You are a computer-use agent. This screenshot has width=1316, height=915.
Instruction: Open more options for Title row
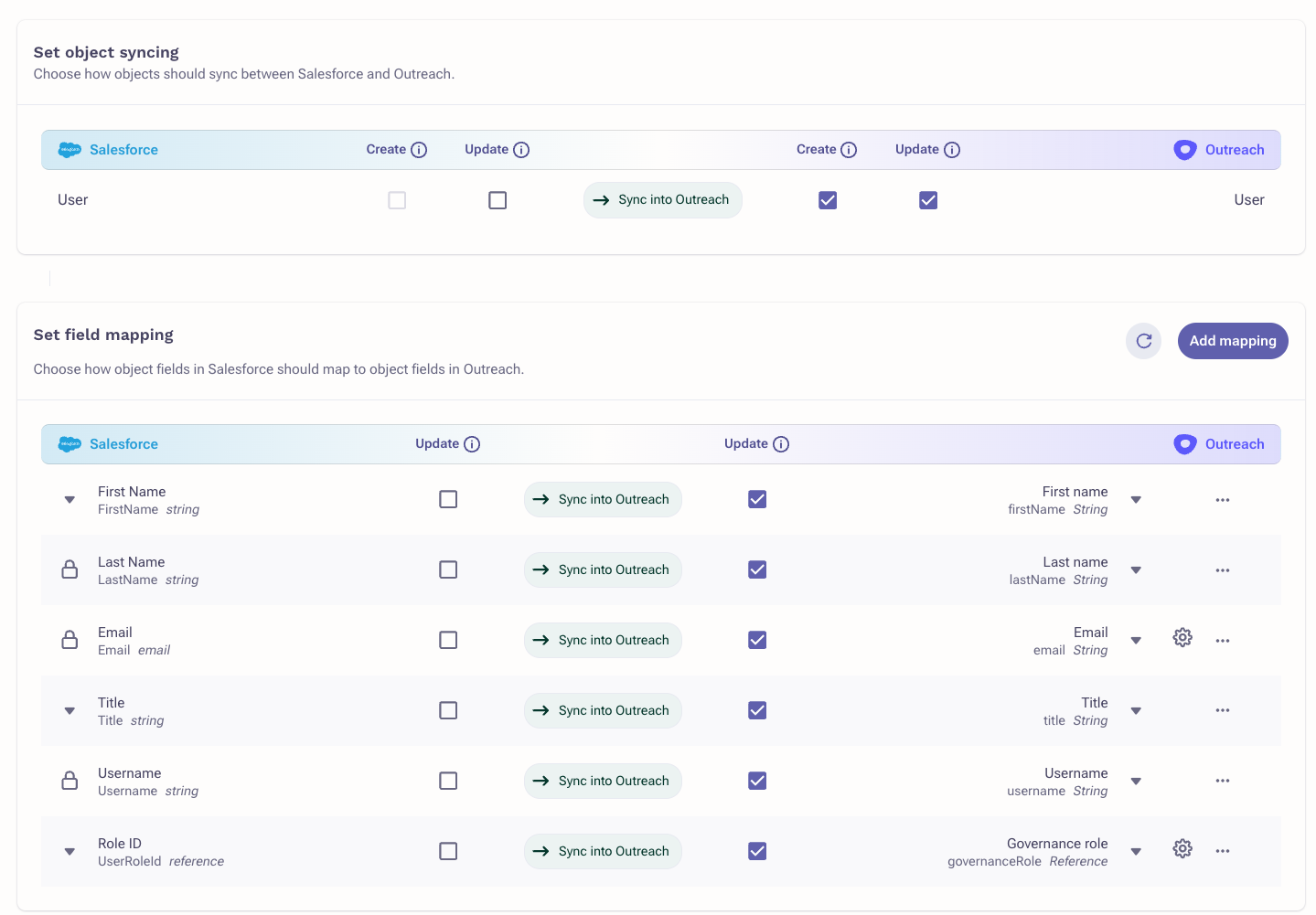[x=1223, y=710]
